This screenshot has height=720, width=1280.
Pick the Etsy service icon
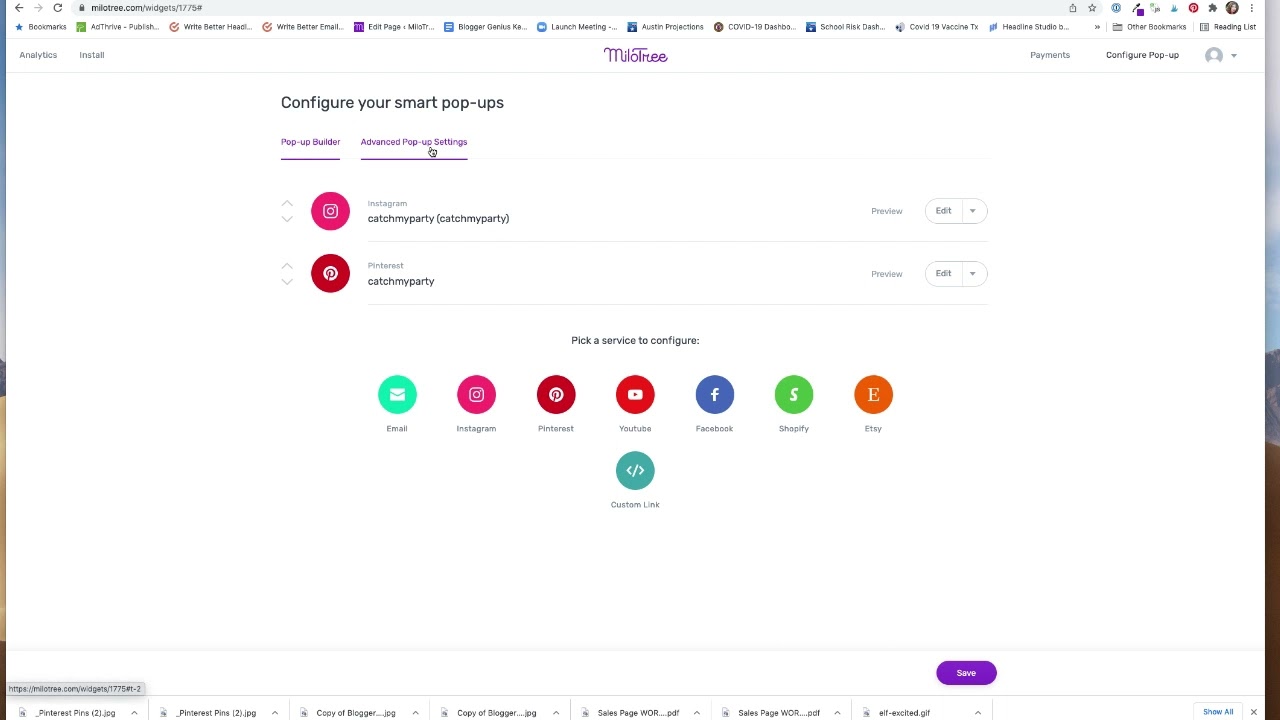coord(873,394)
